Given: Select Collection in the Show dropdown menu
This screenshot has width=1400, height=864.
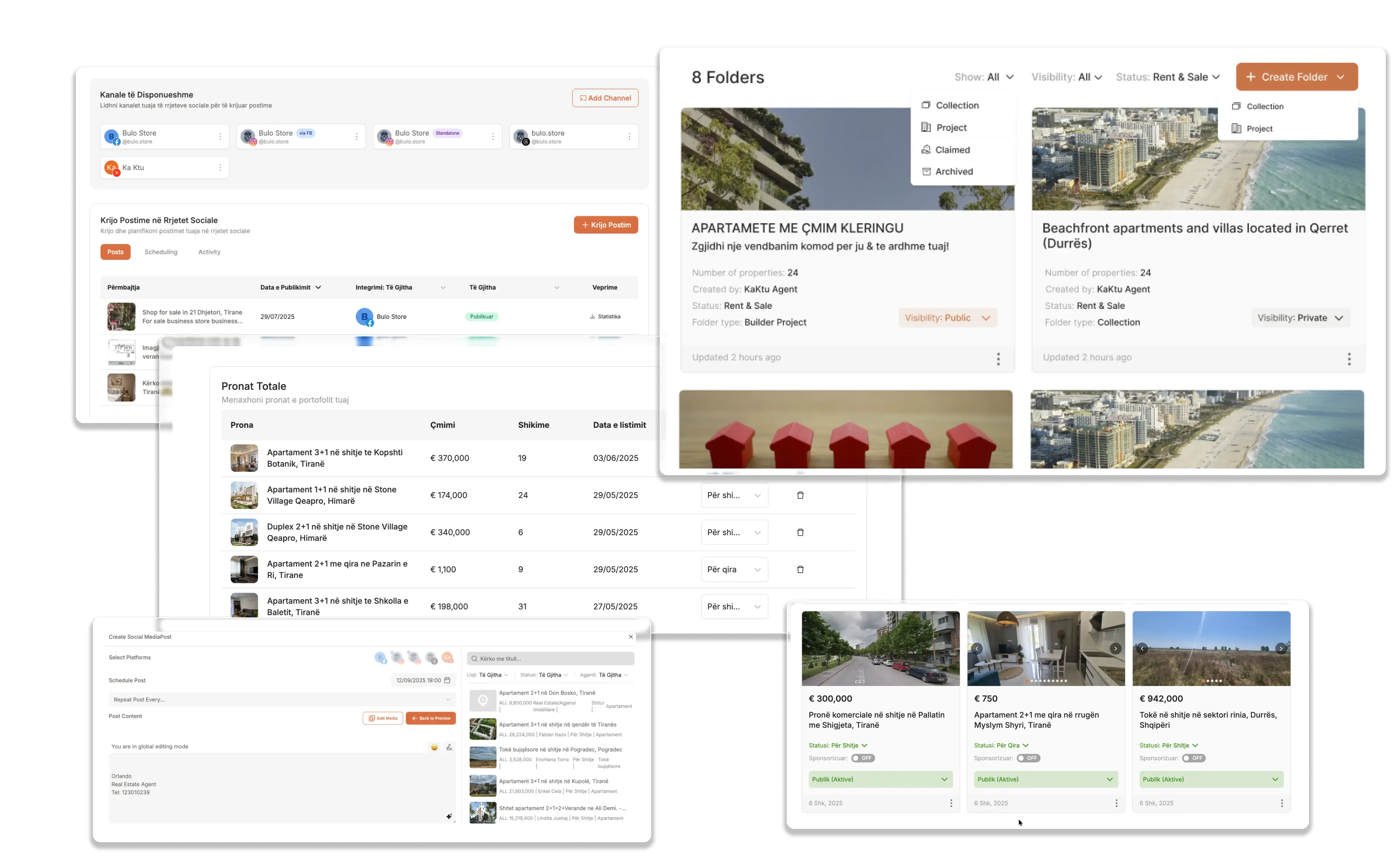Looking at the screenshot, I should point(950,105).
